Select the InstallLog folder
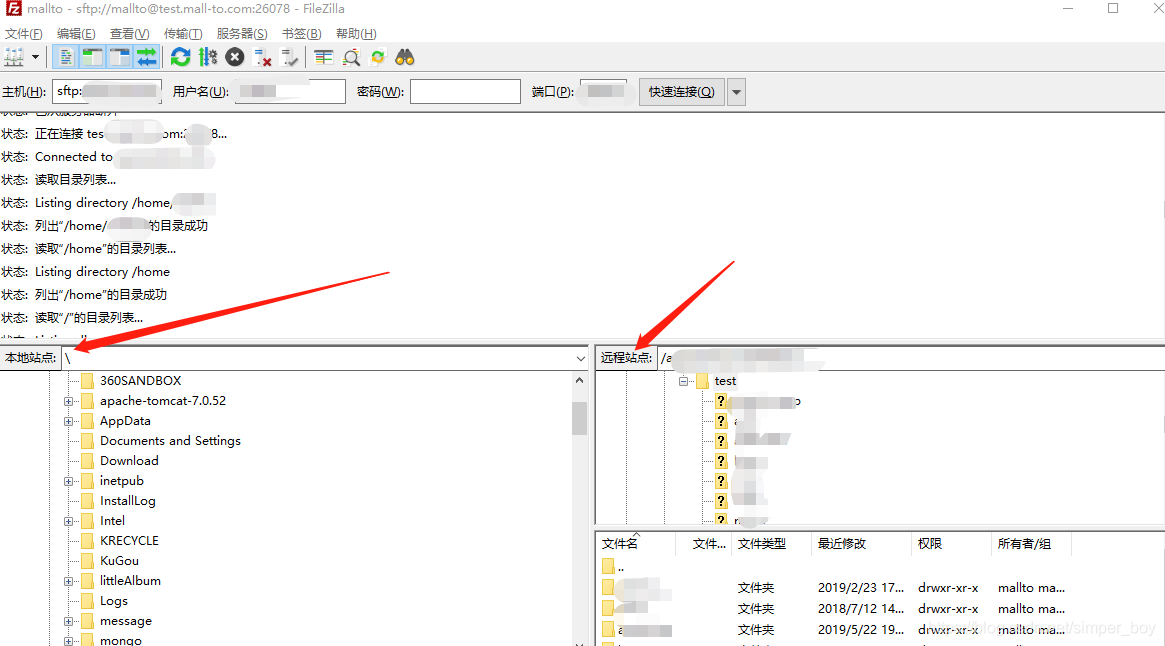Image resolution: width=1165 pixels, height=646 pixels. tap(128, 501)
